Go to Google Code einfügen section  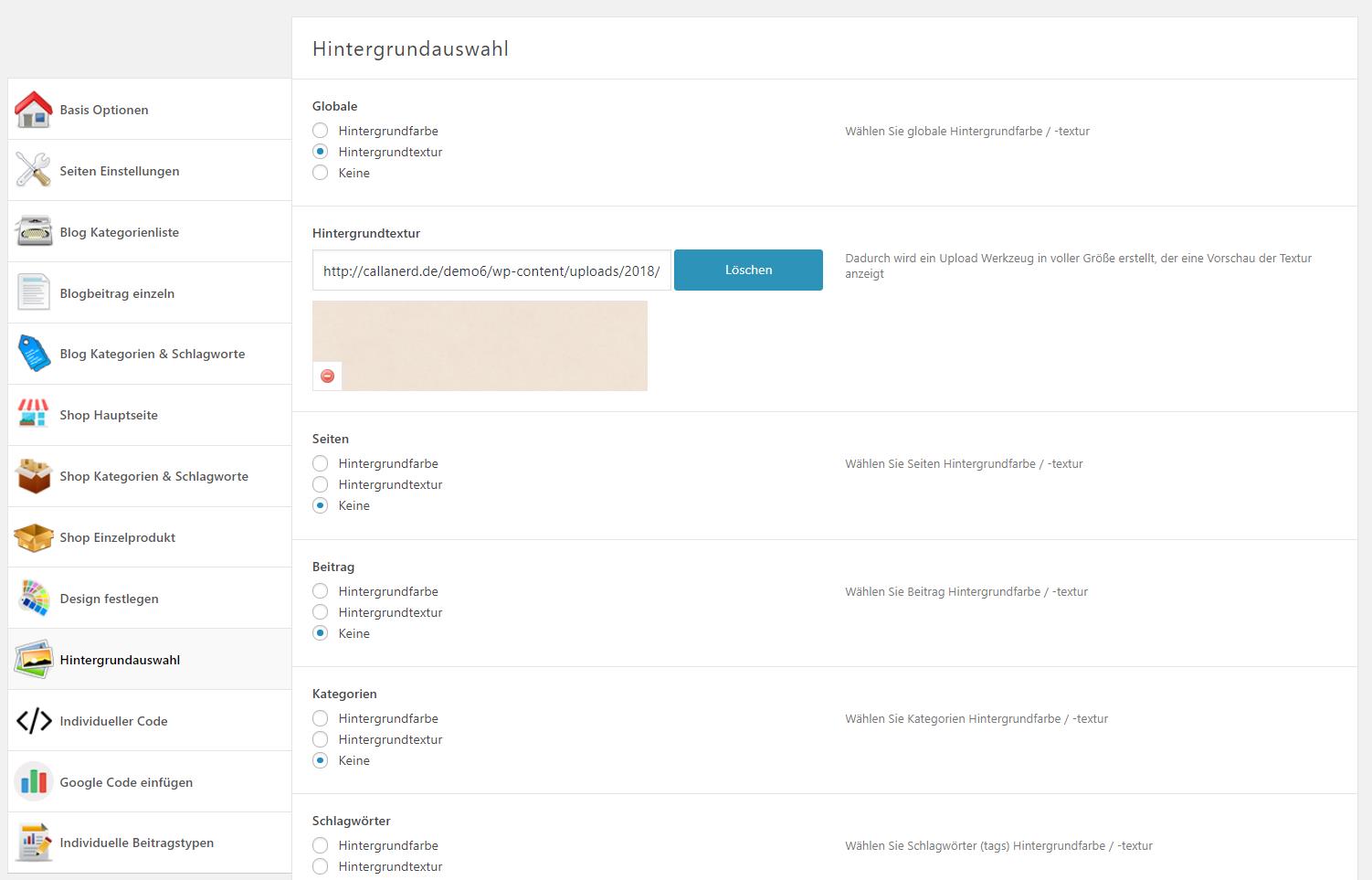click(x=150, y=782)
